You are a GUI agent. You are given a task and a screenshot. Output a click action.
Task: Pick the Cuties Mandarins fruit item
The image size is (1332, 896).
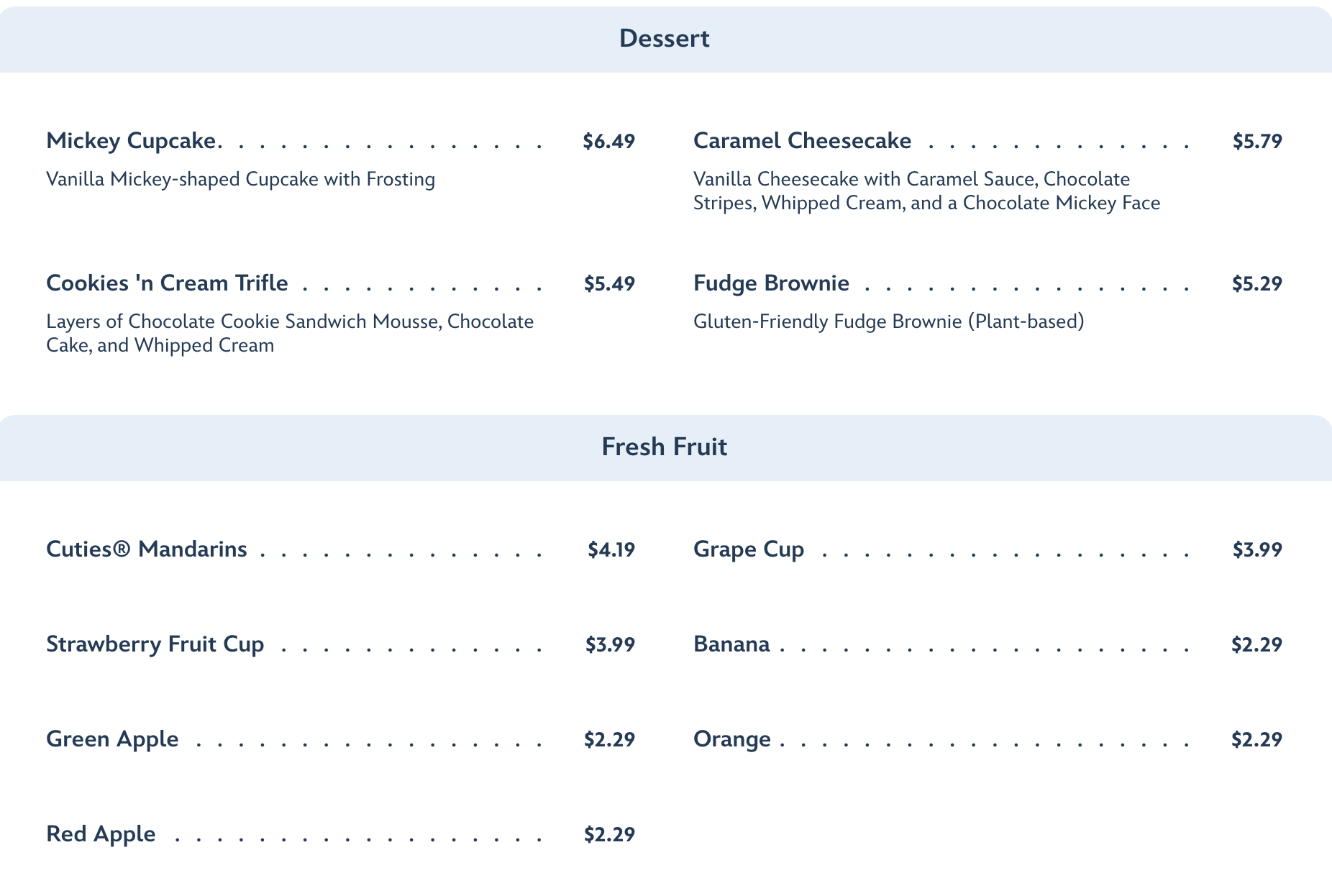coord(147,549)
